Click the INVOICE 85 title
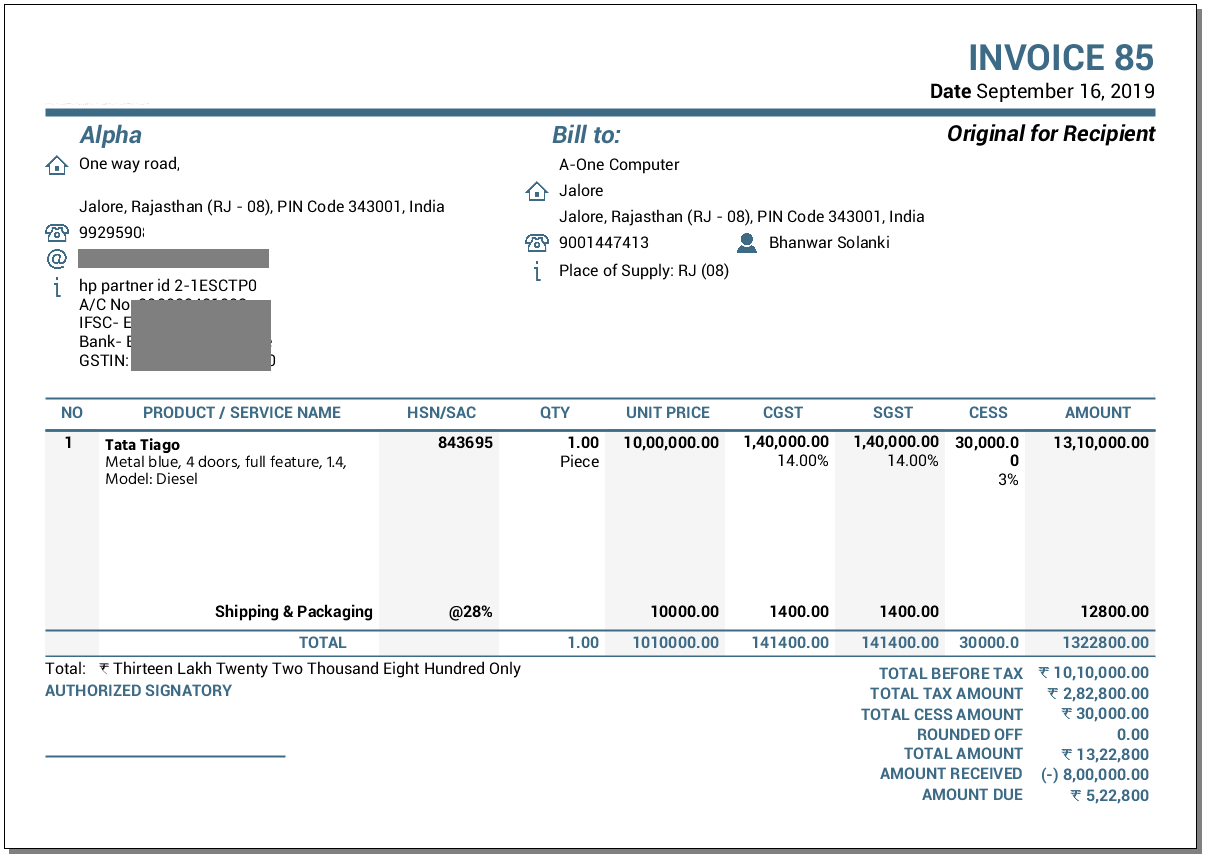Viewport: 1207px width, 858px height. point(1061,58)
